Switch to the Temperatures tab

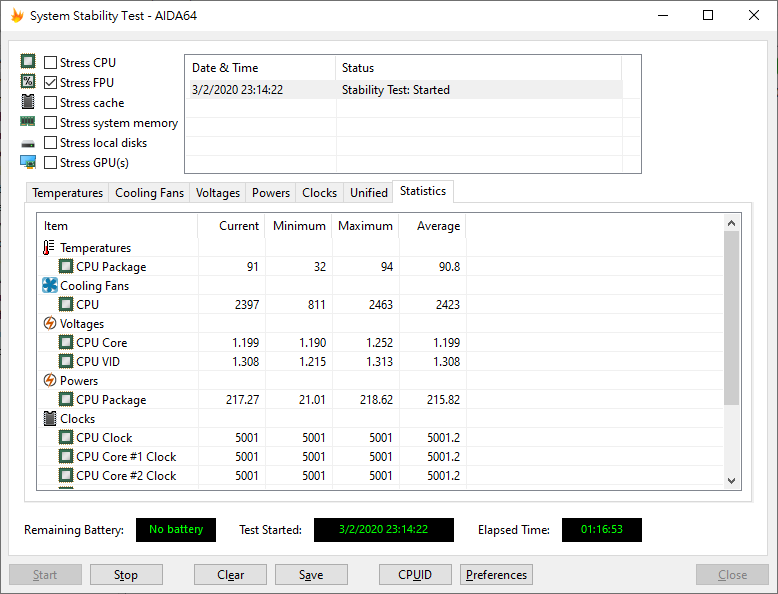click(67, 193)
